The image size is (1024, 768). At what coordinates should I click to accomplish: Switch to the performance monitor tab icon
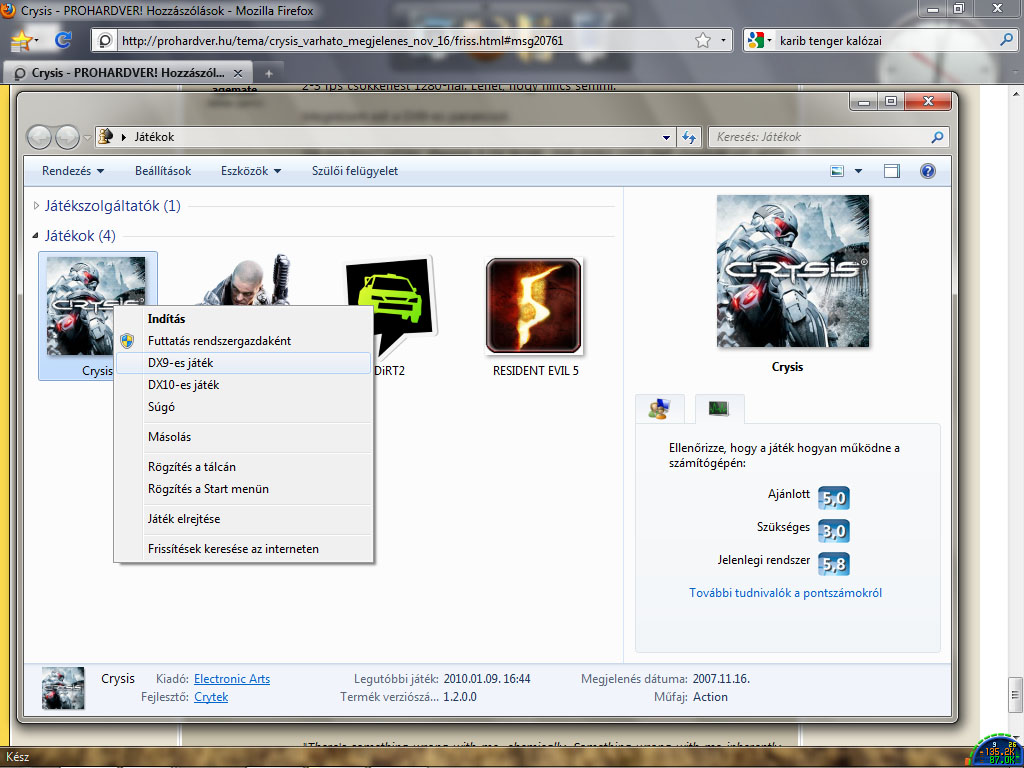click(x=718, y=409)
